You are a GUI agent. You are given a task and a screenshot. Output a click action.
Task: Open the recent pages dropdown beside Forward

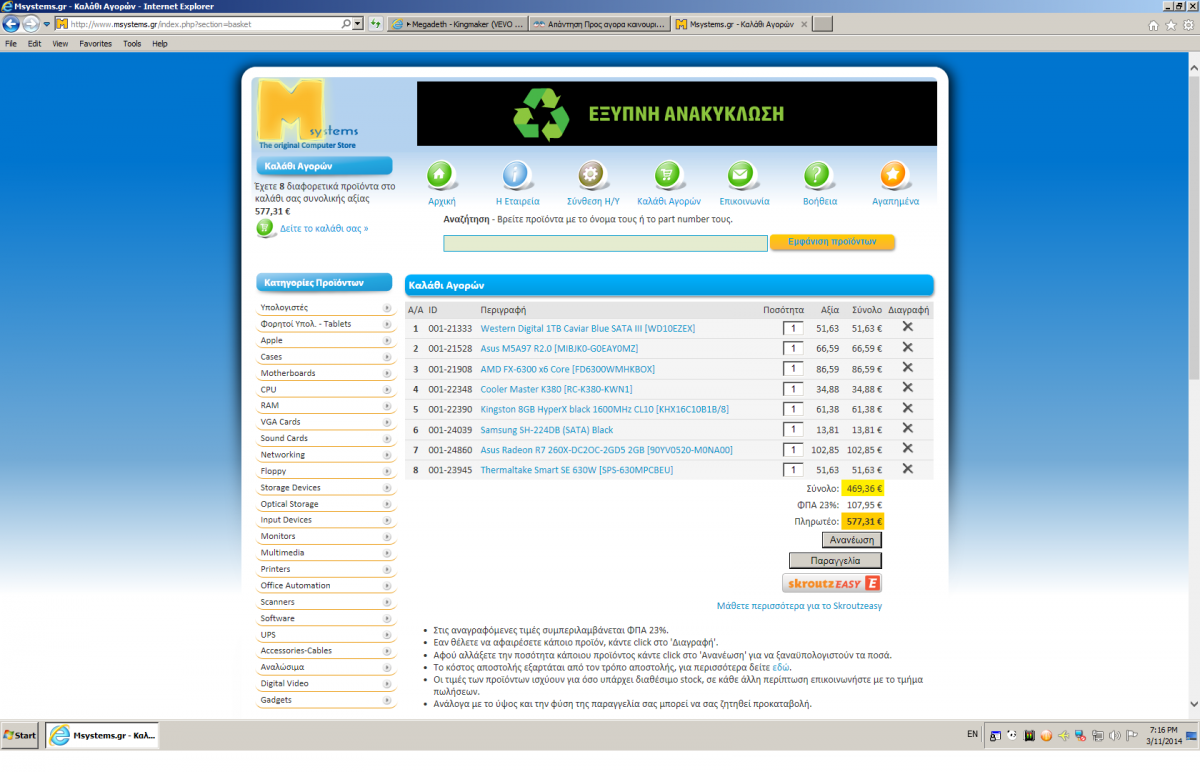point(47,24)
